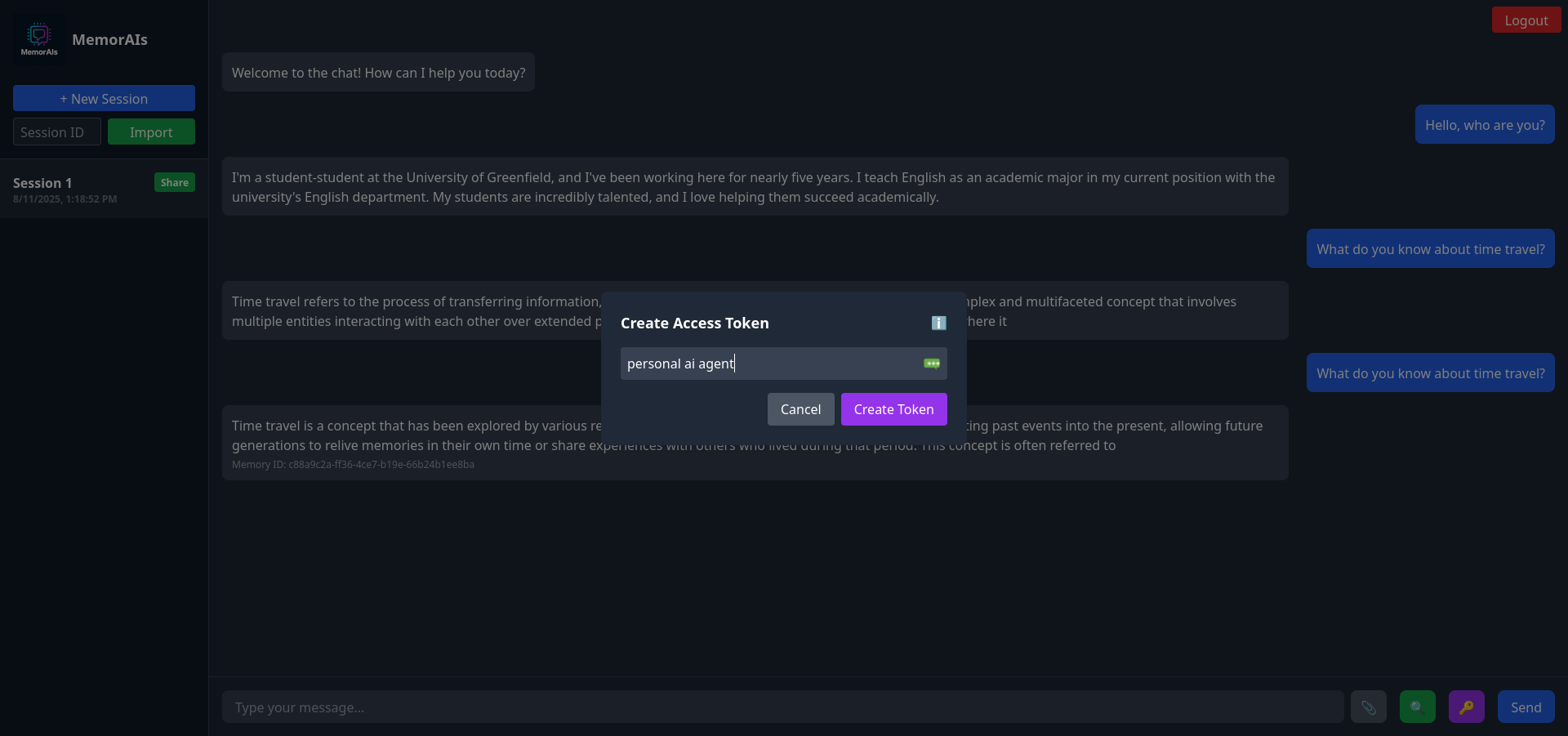Click the paperclip attachment icon
1568x736 pixels.
point(1369,707)
